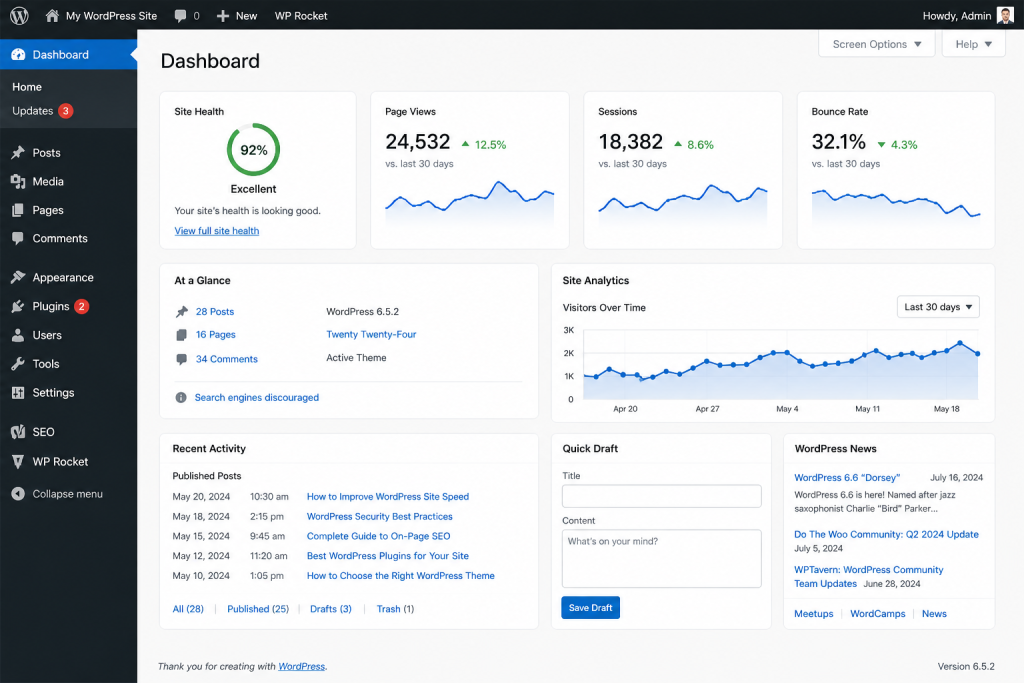Click the Quick Draft Title field

tap(662, 496)
